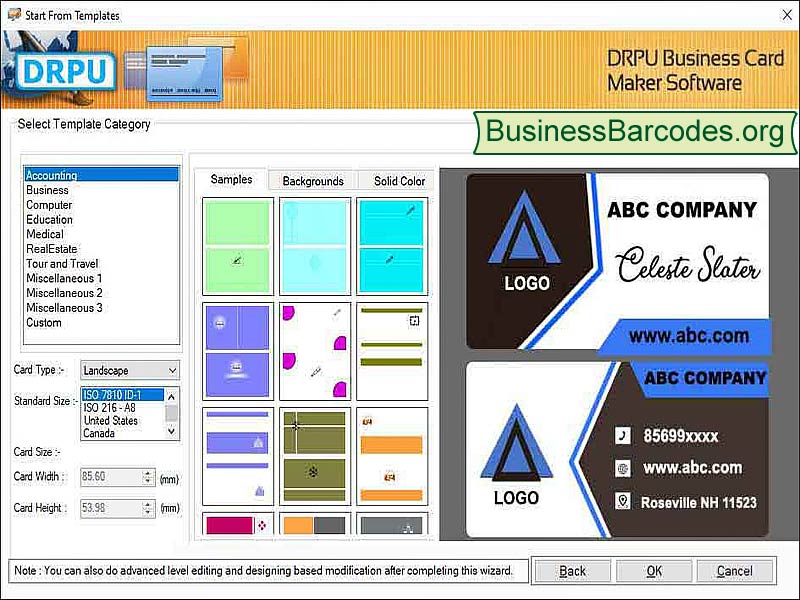
Task: Click the Back button
Action: [572, 571]
